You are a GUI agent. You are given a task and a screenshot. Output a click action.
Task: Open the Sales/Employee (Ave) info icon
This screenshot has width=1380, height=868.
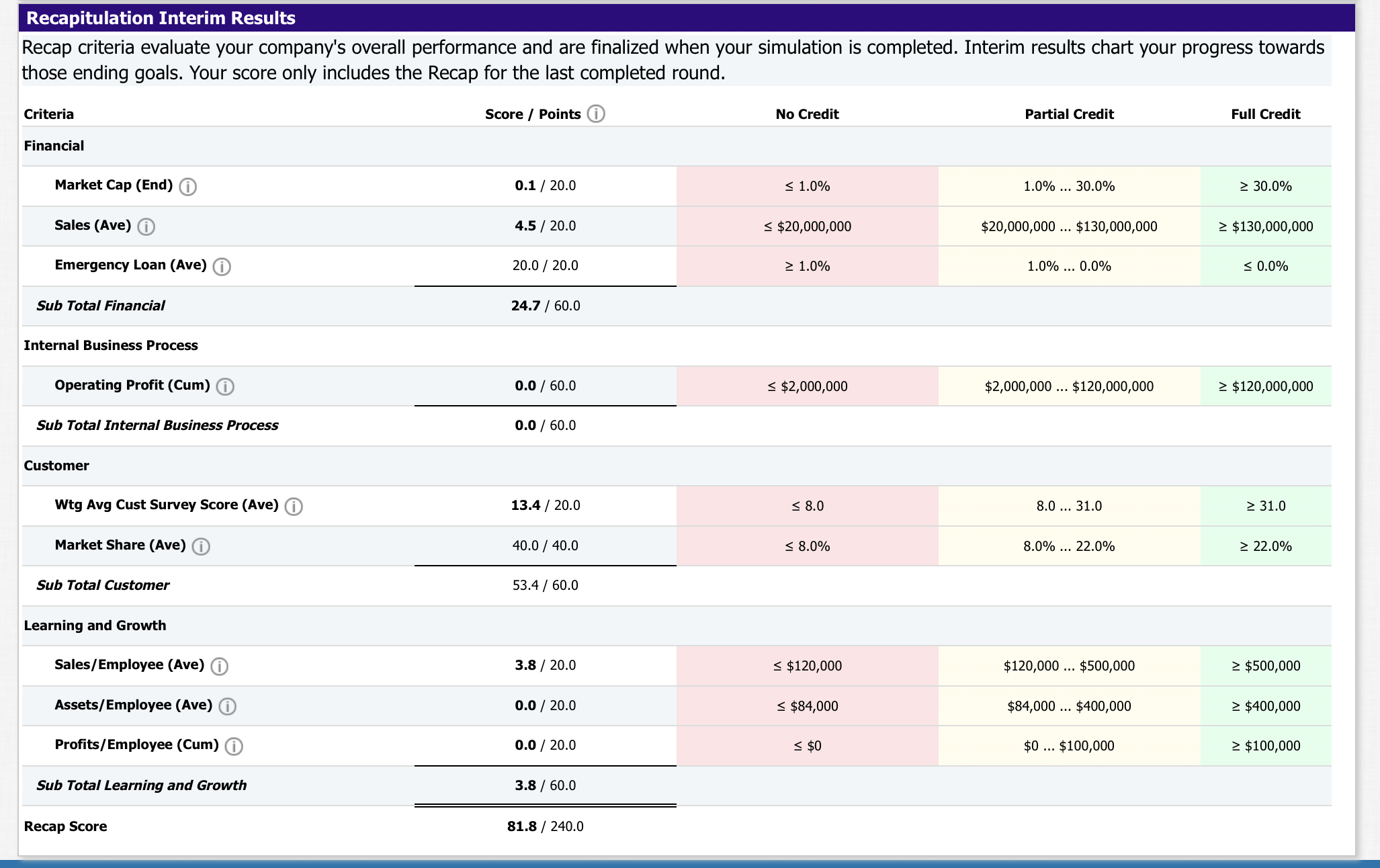[219, 666]
